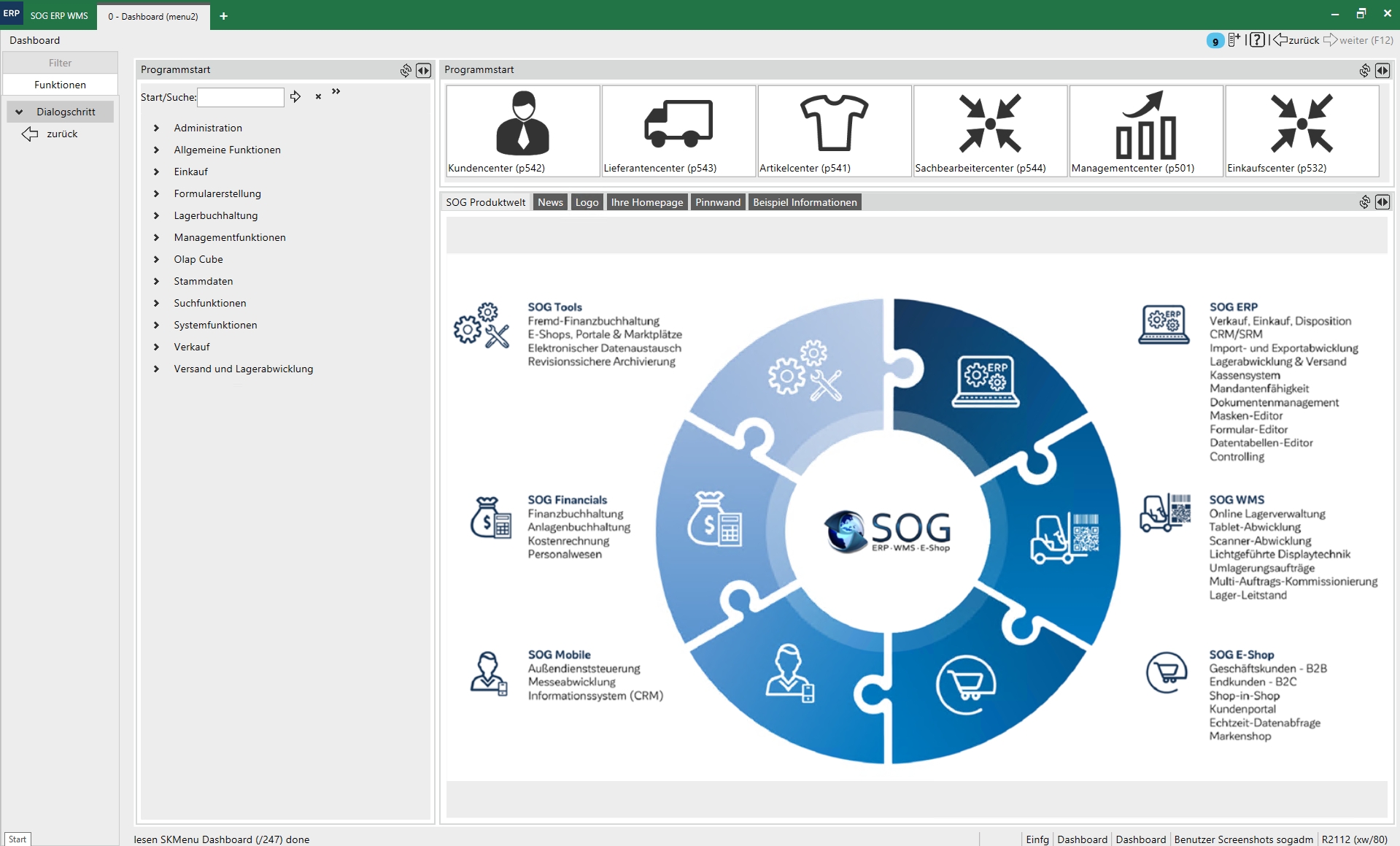
Task: Select the Verkauf entry
Action: pyautogui.click(x=192, y=347)
